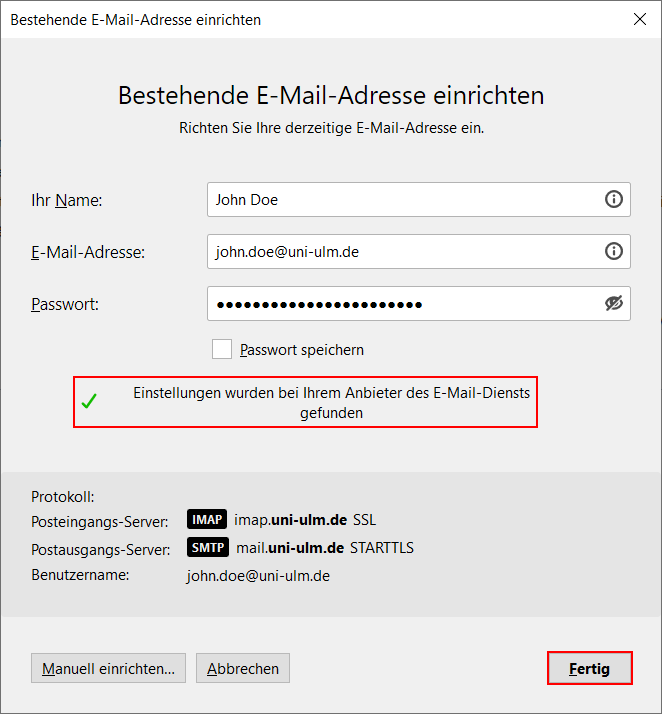Focus the "Ihr Name" field containing John Doe

400,200
